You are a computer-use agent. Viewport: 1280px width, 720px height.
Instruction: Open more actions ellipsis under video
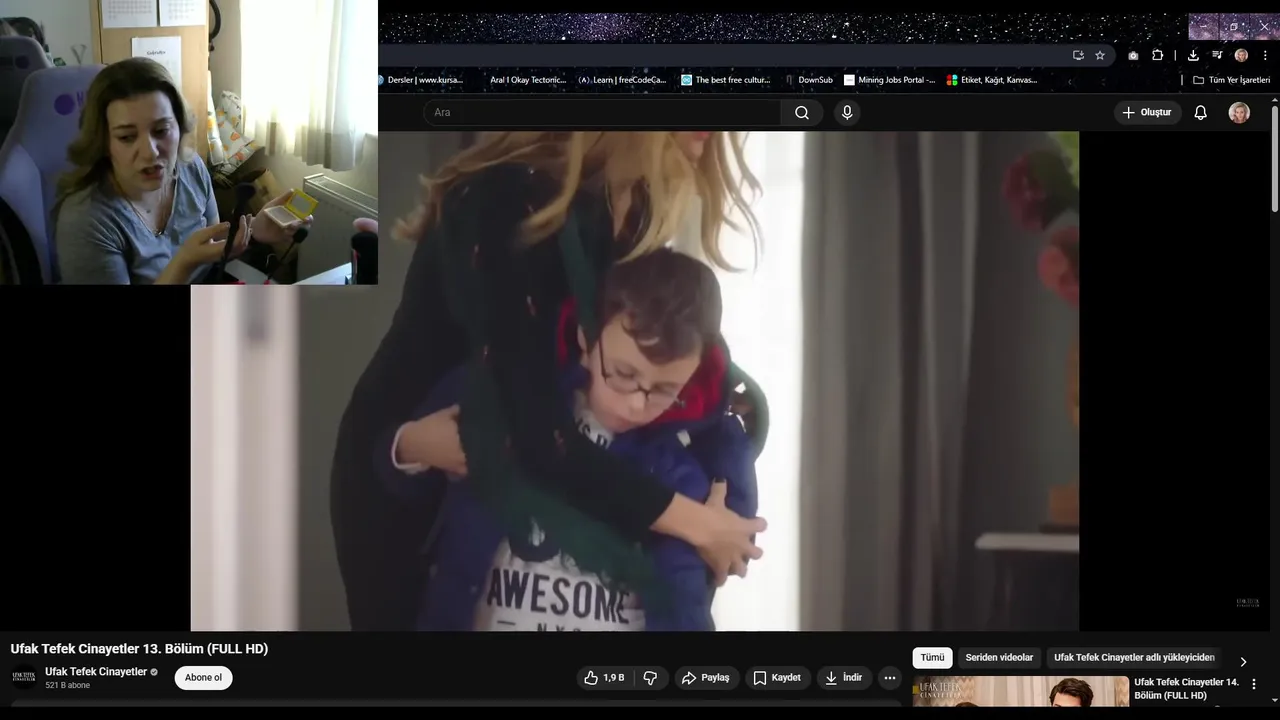[x=890, y=678]
